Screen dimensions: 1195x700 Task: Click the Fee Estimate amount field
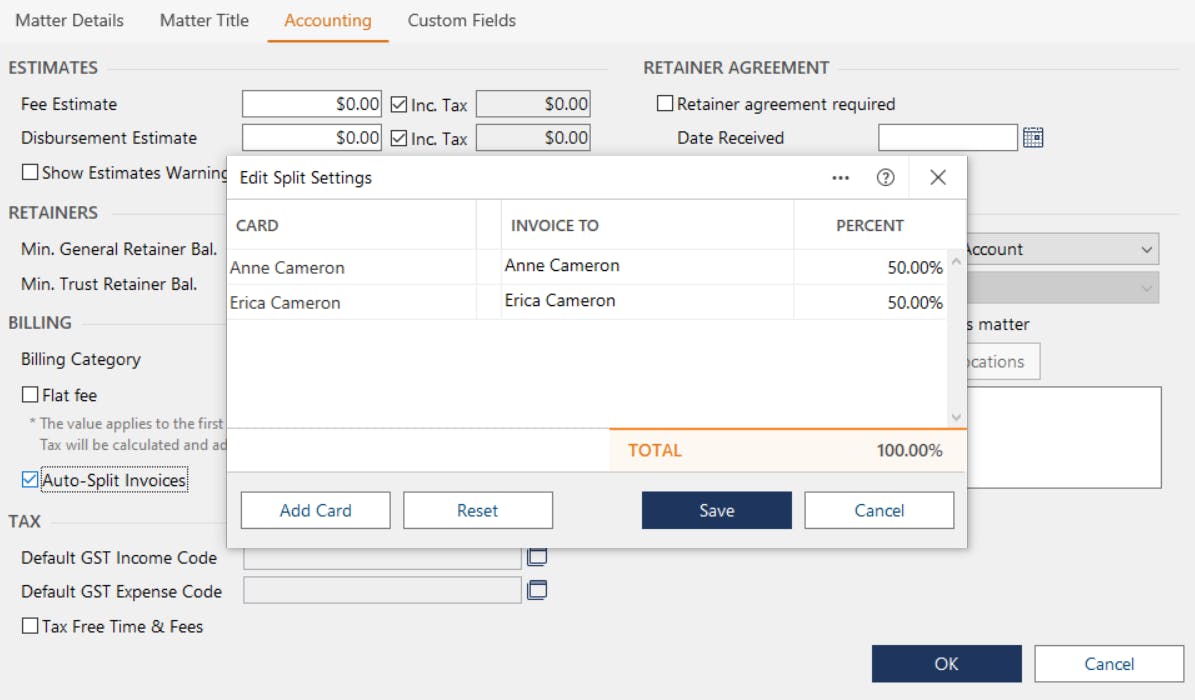coord(311,104)
